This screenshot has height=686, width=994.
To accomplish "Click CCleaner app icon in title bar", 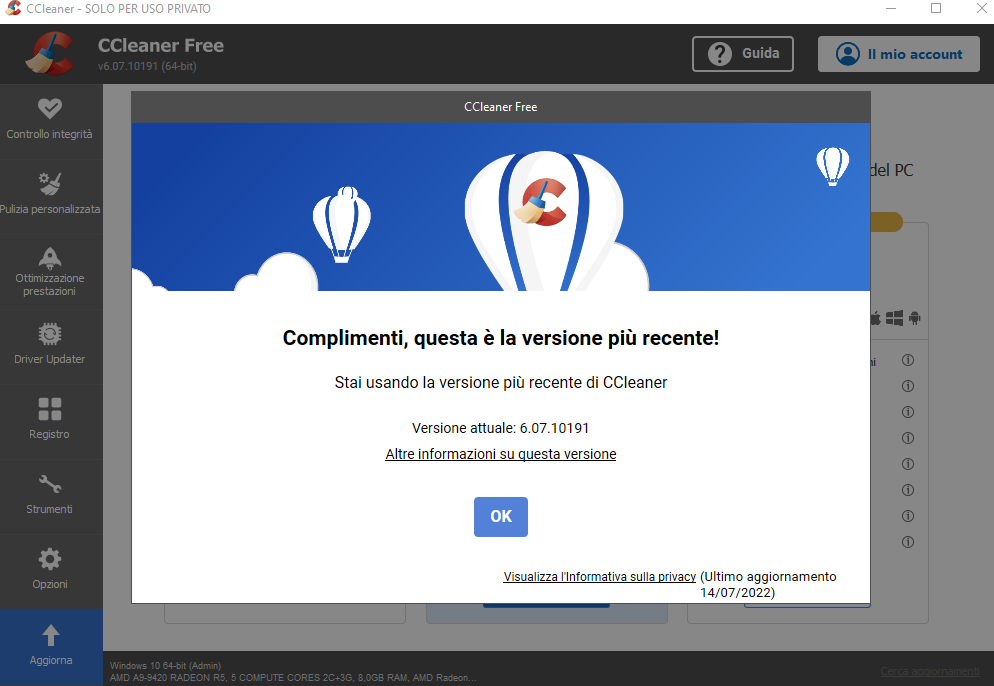I will click(x=13, y=8).
